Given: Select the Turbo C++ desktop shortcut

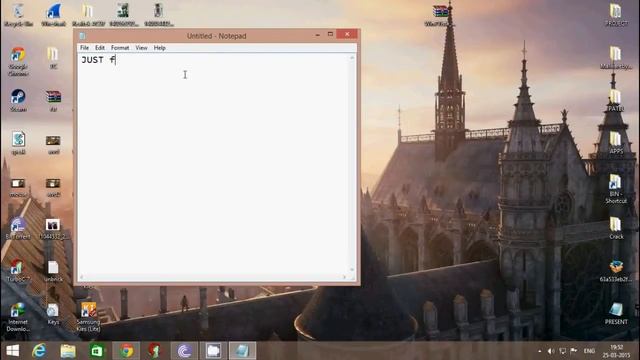Looking at the screenshot, I should click(x=18, y=271).
